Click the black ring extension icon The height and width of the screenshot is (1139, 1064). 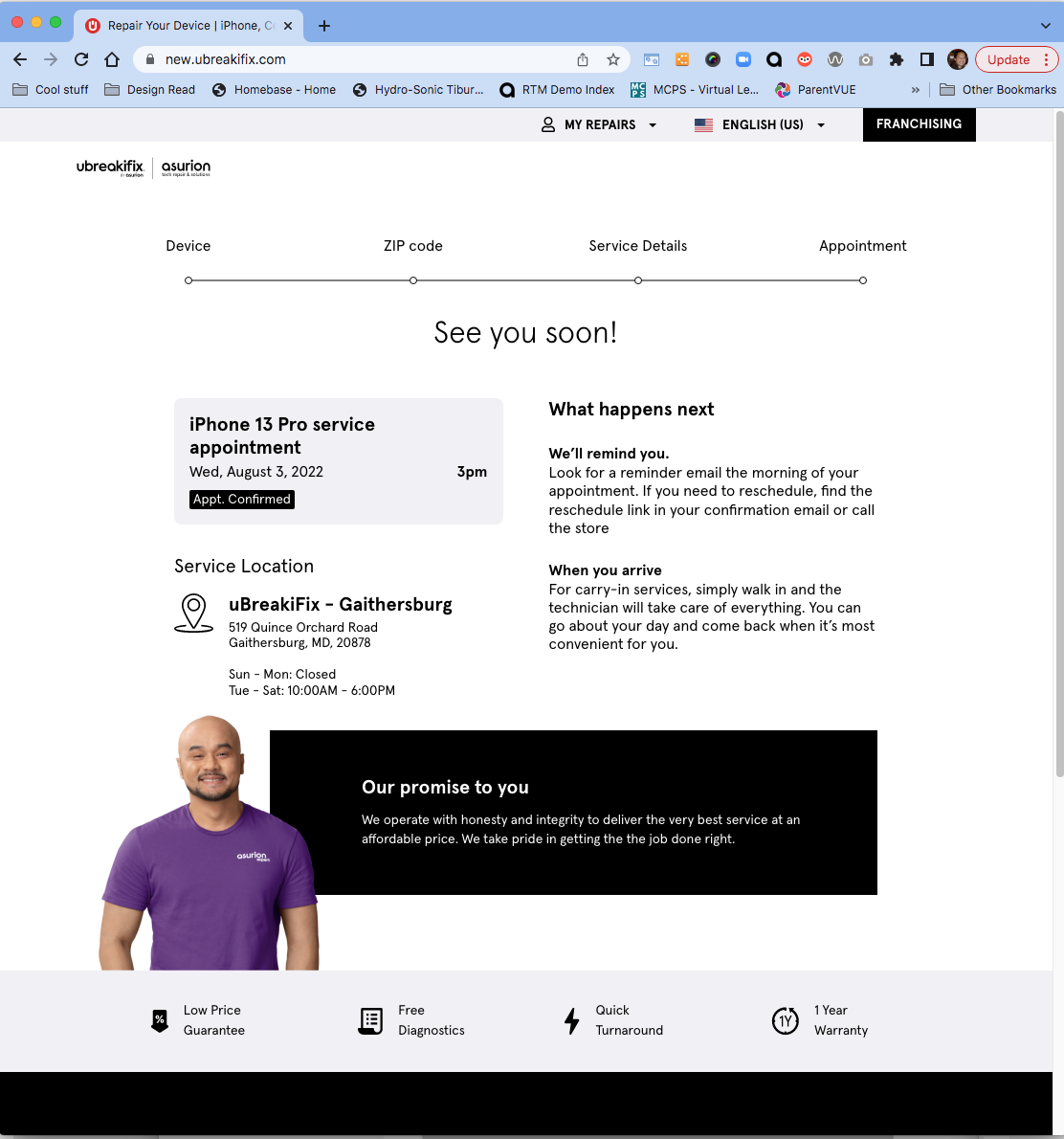774,59
